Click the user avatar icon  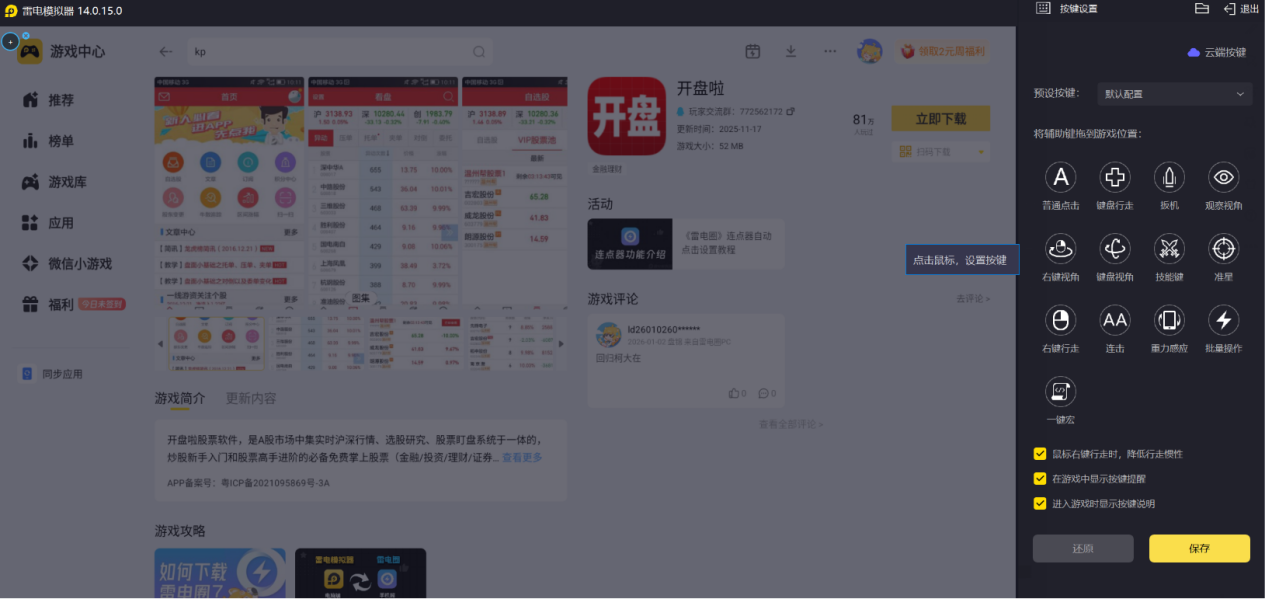coord(870,51)
